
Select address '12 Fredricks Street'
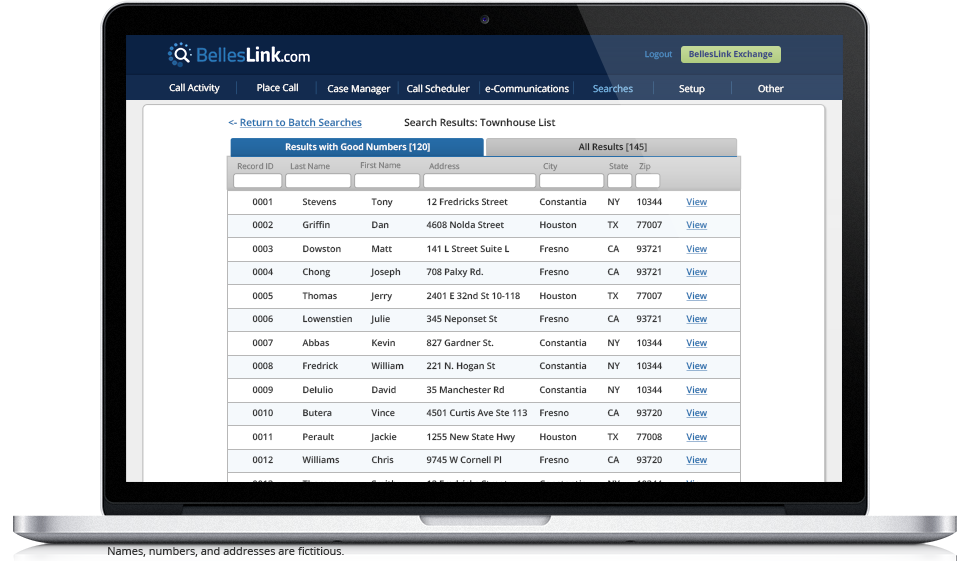[467, 202]
